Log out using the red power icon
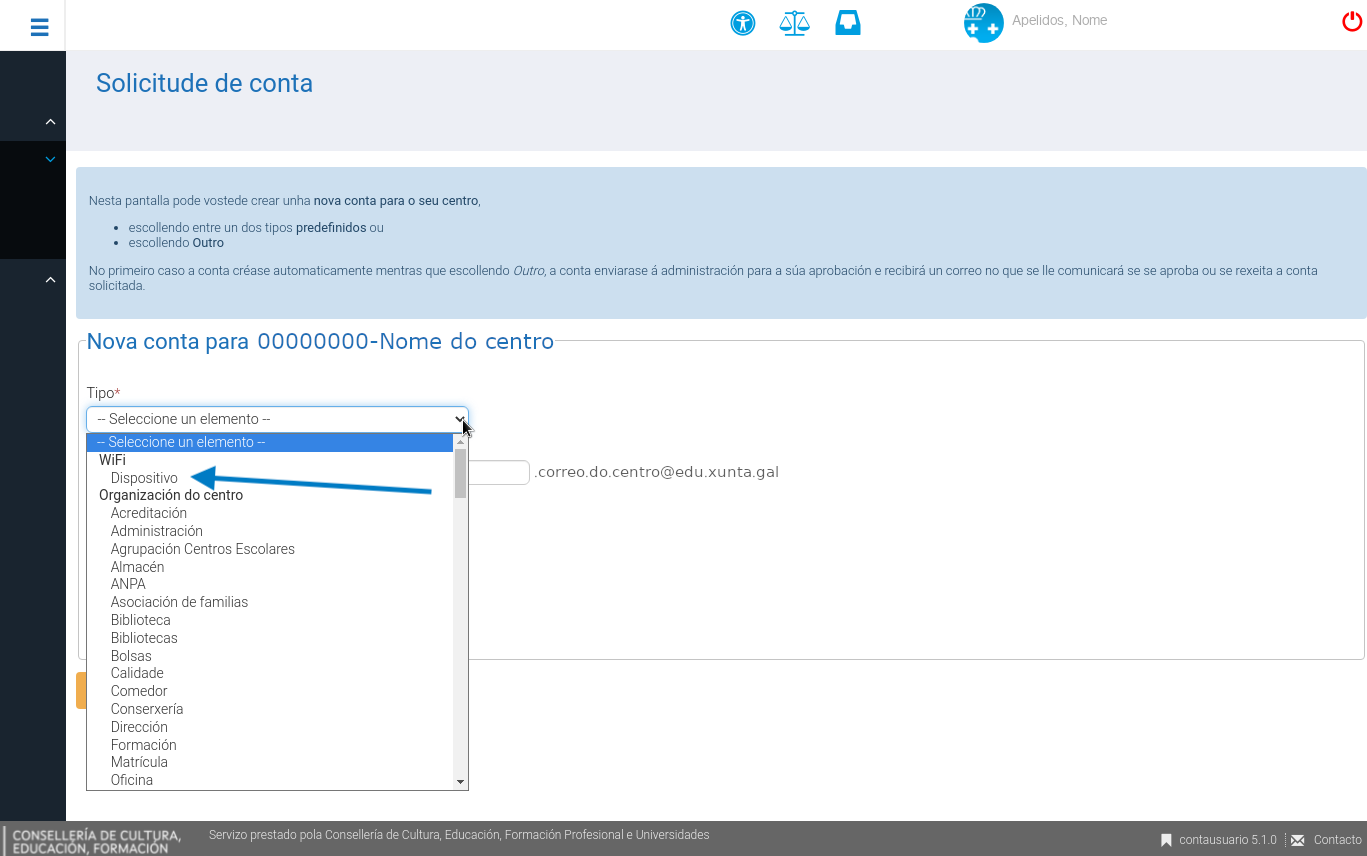 point(1351,21)
